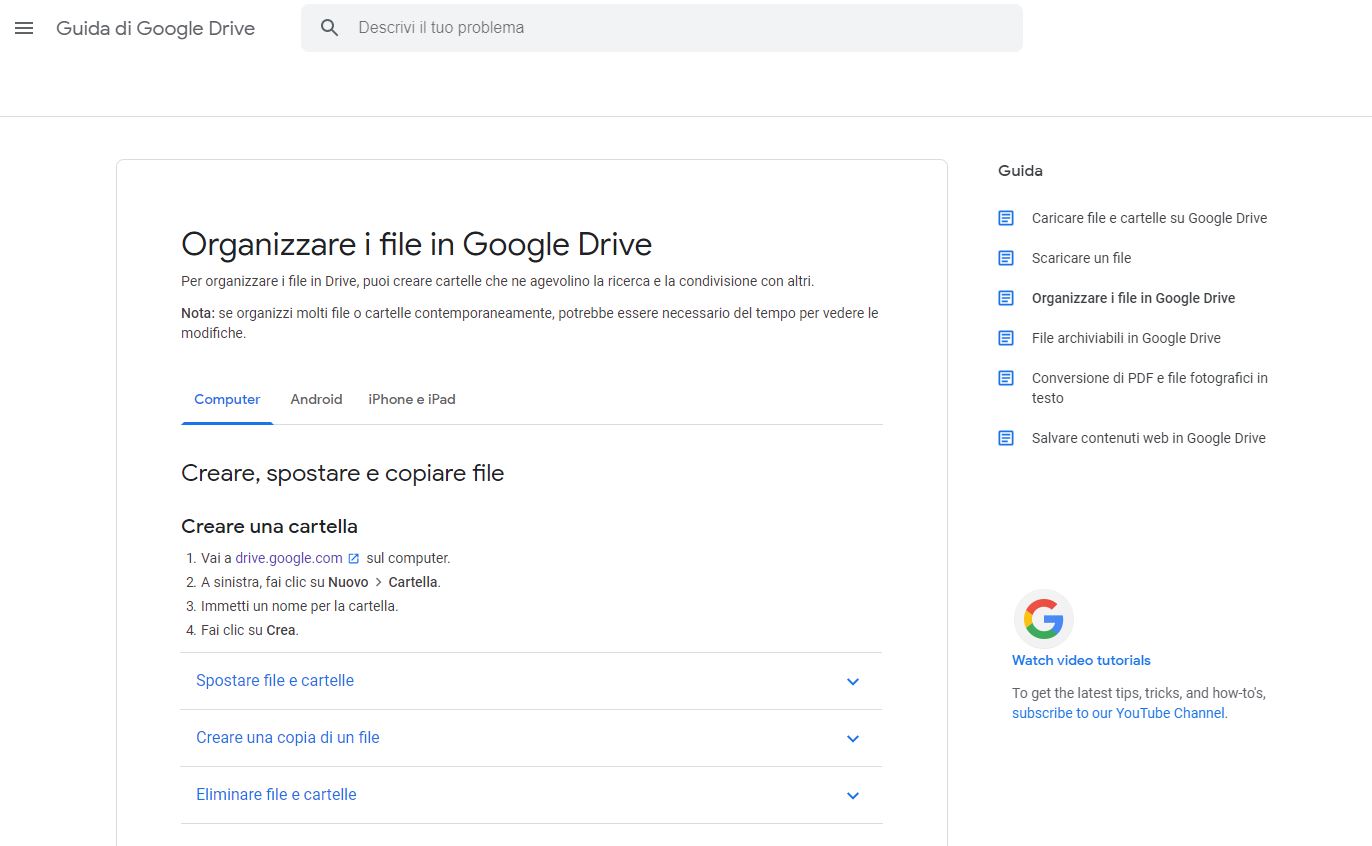Screen dimensions: 1372x846
Task: Open Organizzare i file in Google Drive link
Action: click(1133, 298)
